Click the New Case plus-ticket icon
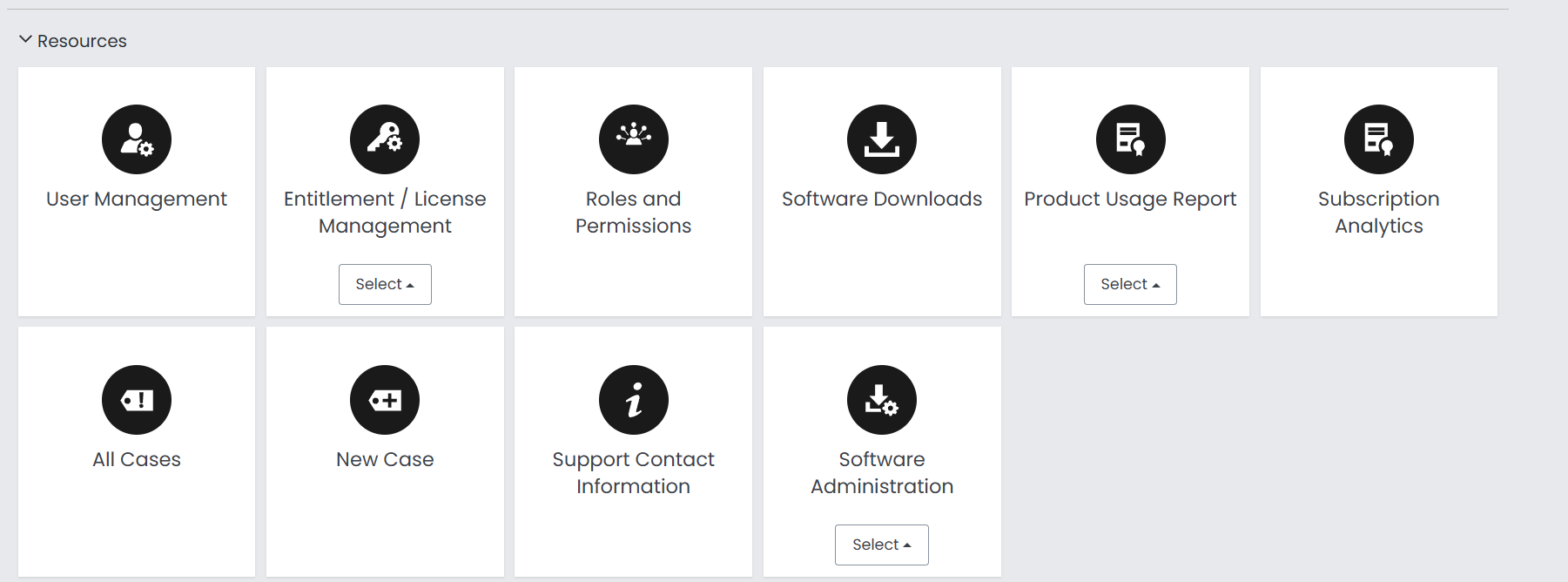 tap(385, 400)
